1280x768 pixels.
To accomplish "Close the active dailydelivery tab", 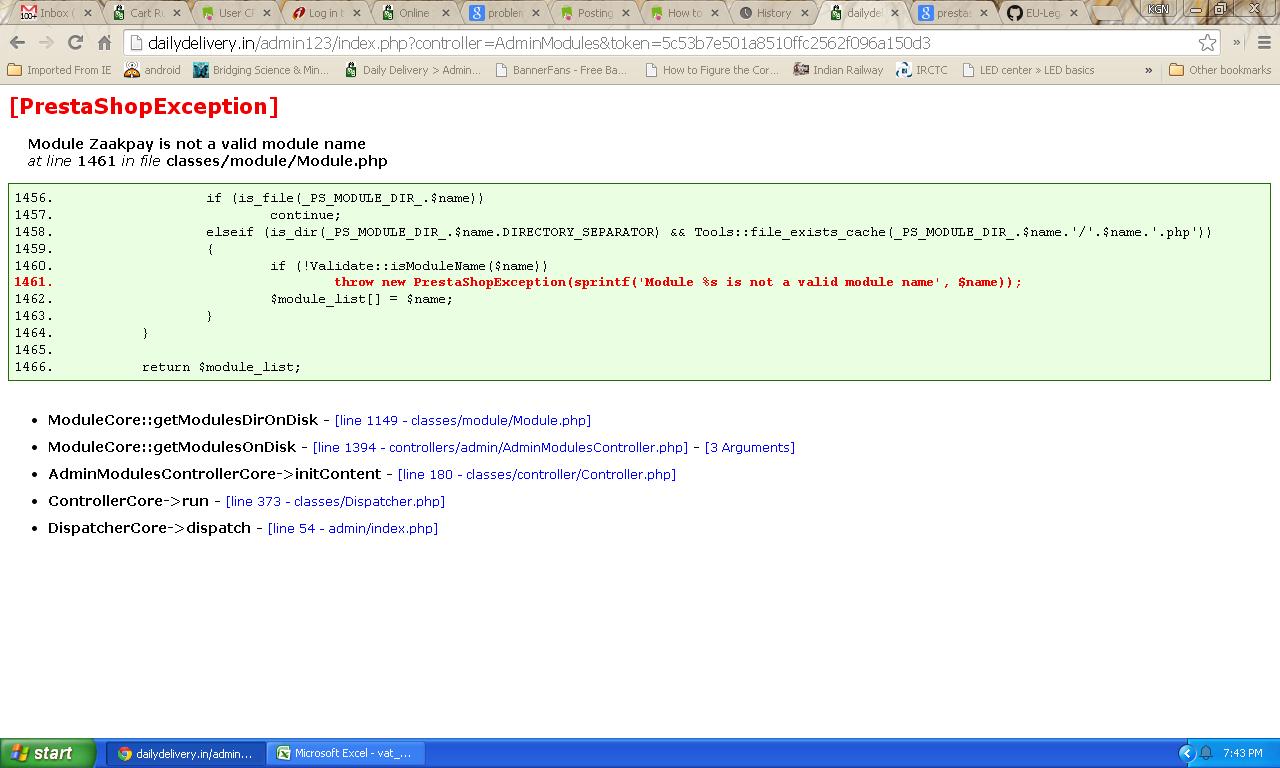I will tap(897, 13).
